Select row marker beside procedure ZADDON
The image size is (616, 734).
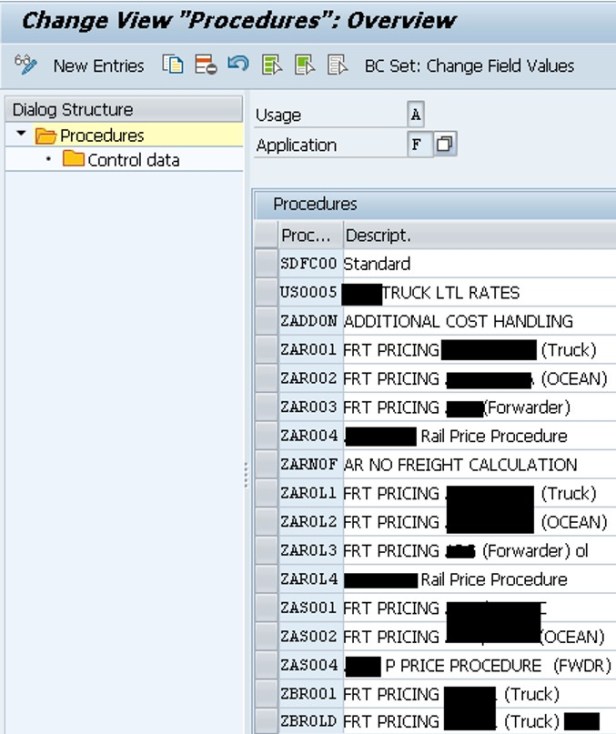click(265, 321)
